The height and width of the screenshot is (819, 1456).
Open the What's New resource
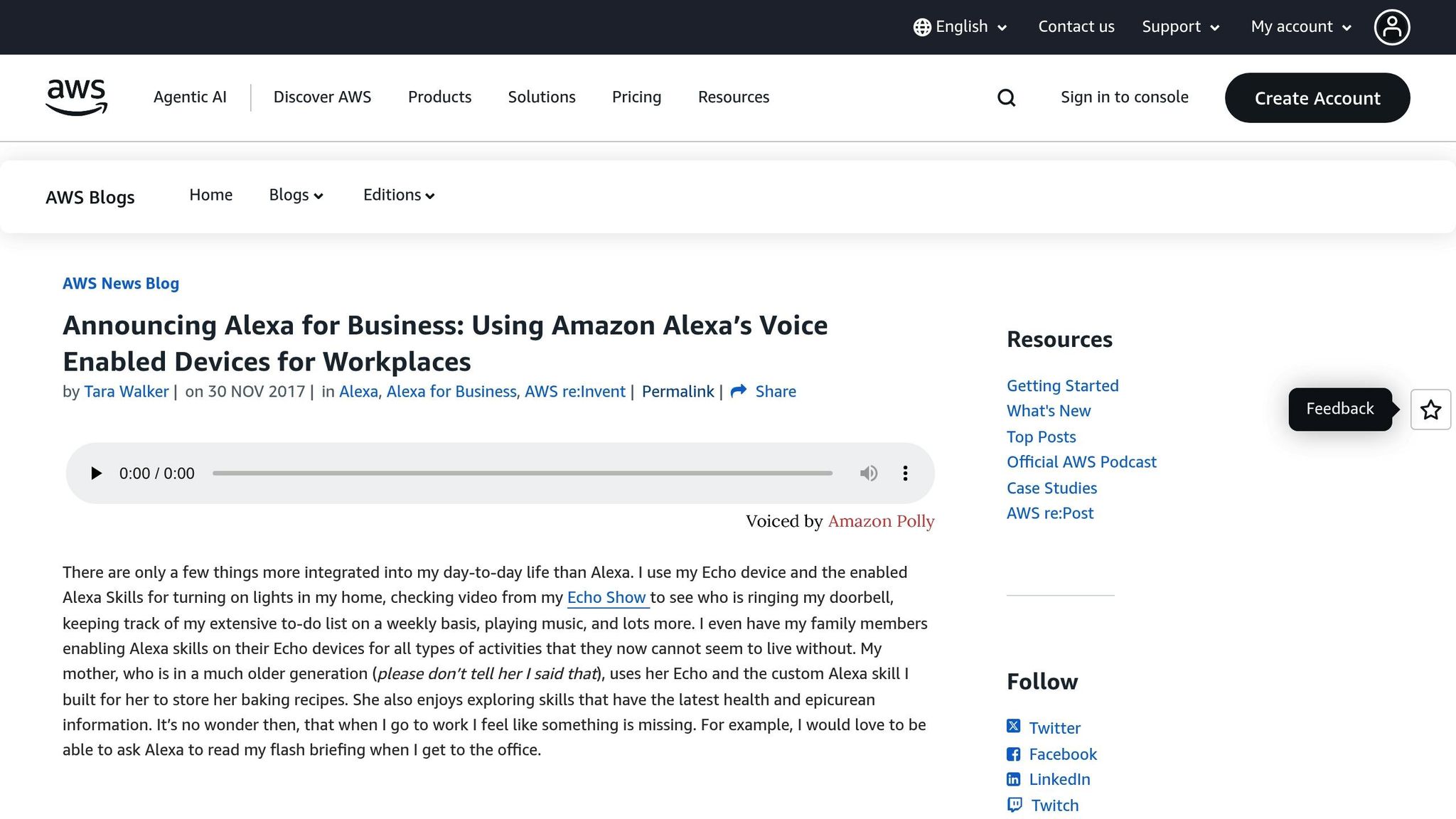[x=1048, y=411]
